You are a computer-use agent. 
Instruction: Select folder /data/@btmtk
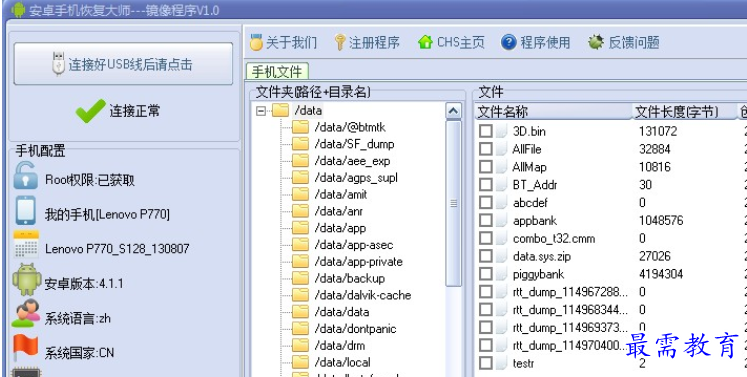350,127
